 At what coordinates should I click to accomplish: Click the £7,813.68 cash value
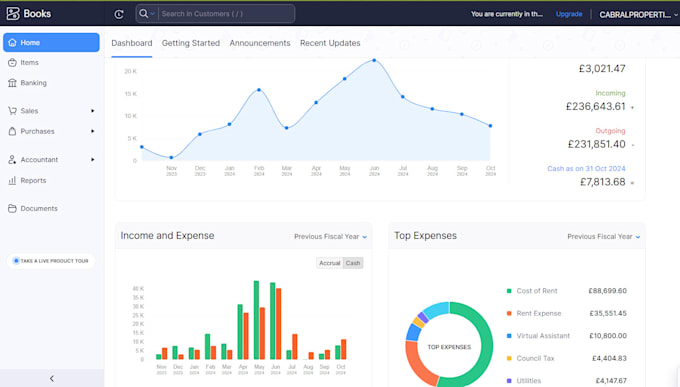point(603,182)
